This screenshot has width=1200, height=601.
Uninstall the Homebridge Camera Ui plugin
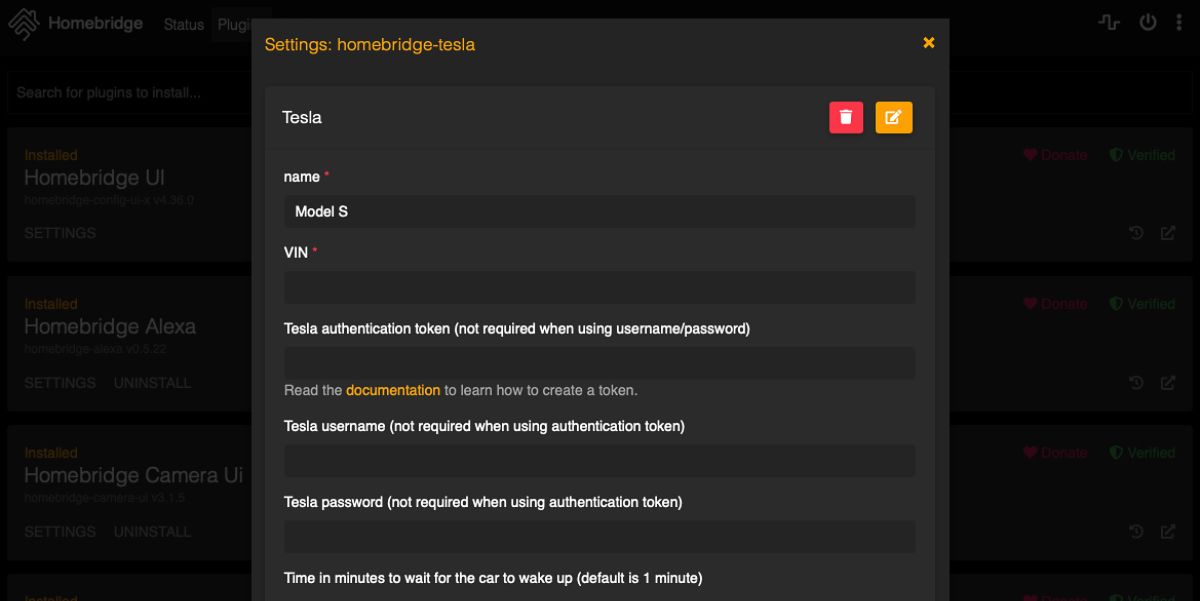154,532
